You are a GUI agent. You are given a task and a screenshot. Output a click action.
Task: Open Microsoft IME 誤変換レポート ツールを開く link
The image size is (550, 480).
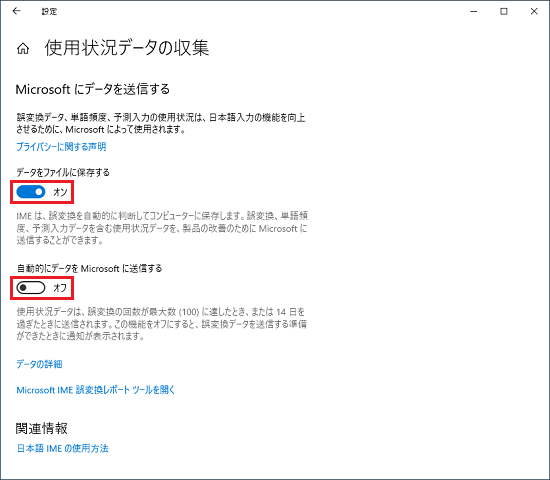click(96, 390)
